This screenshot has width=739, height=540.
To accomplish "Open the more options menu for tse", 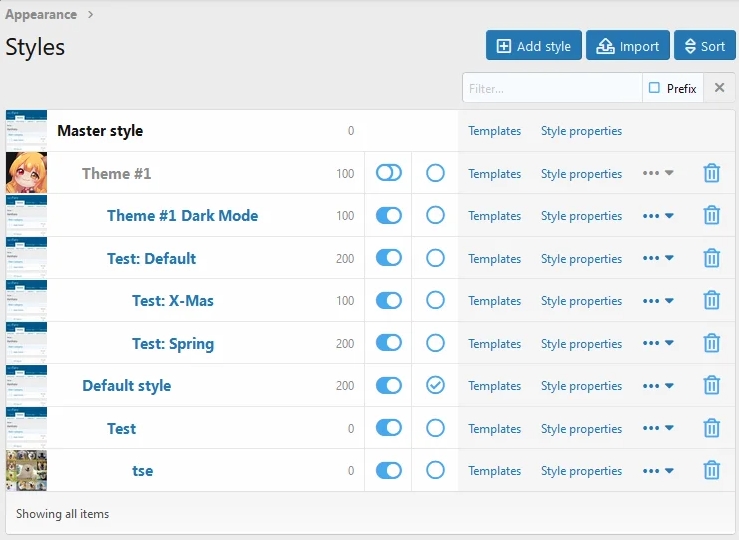I will [657, 470].
